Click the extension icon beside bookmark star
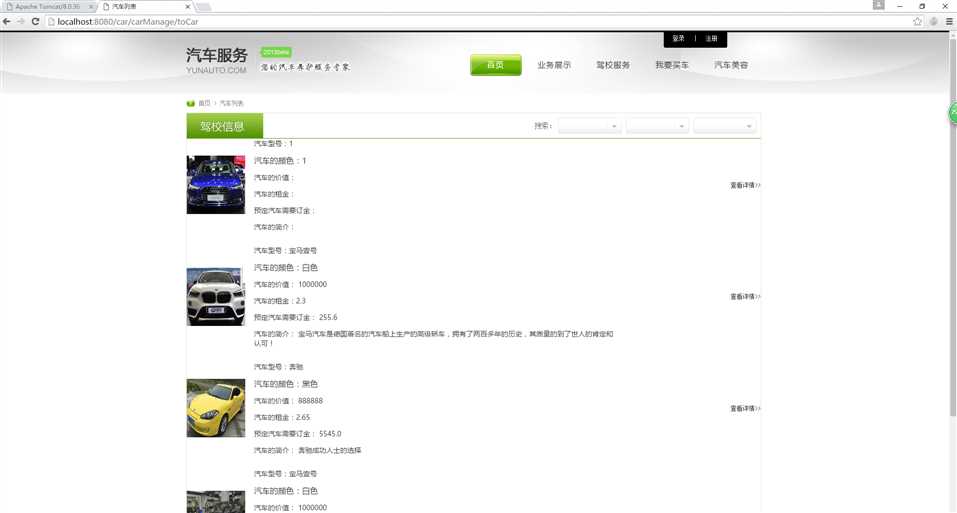Viewport: 957px width, 513px height. pyautogui.click(x=934, y=21)
